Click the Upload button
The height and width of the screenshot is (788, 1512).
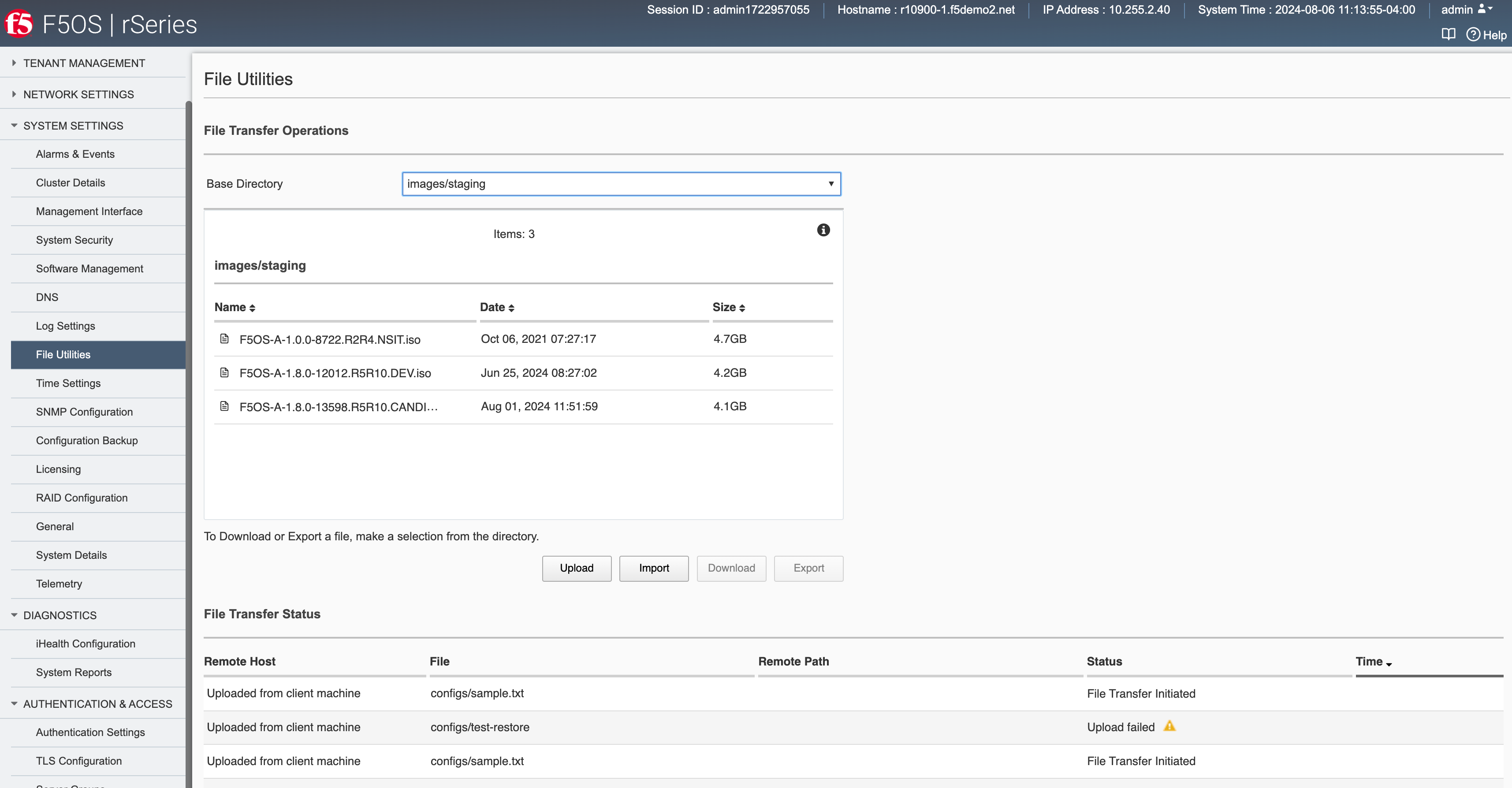click(x=577, y=568)
